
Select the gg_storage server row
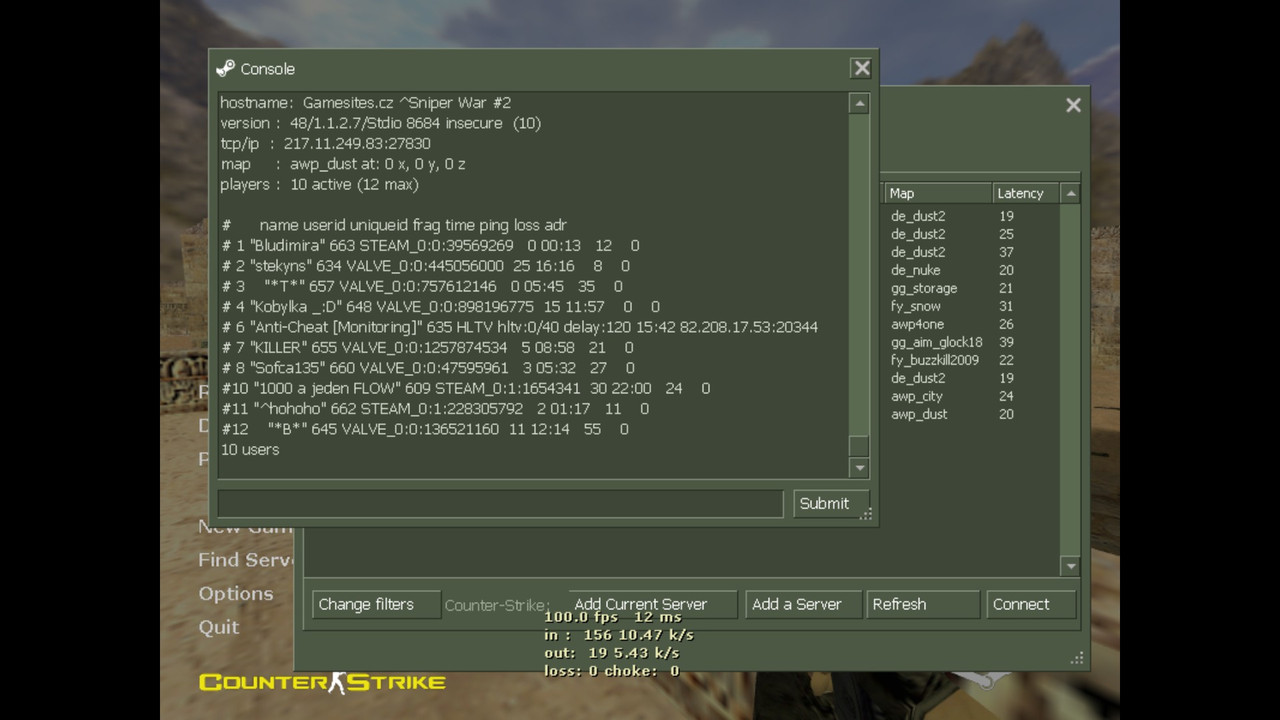coord(970,288)
